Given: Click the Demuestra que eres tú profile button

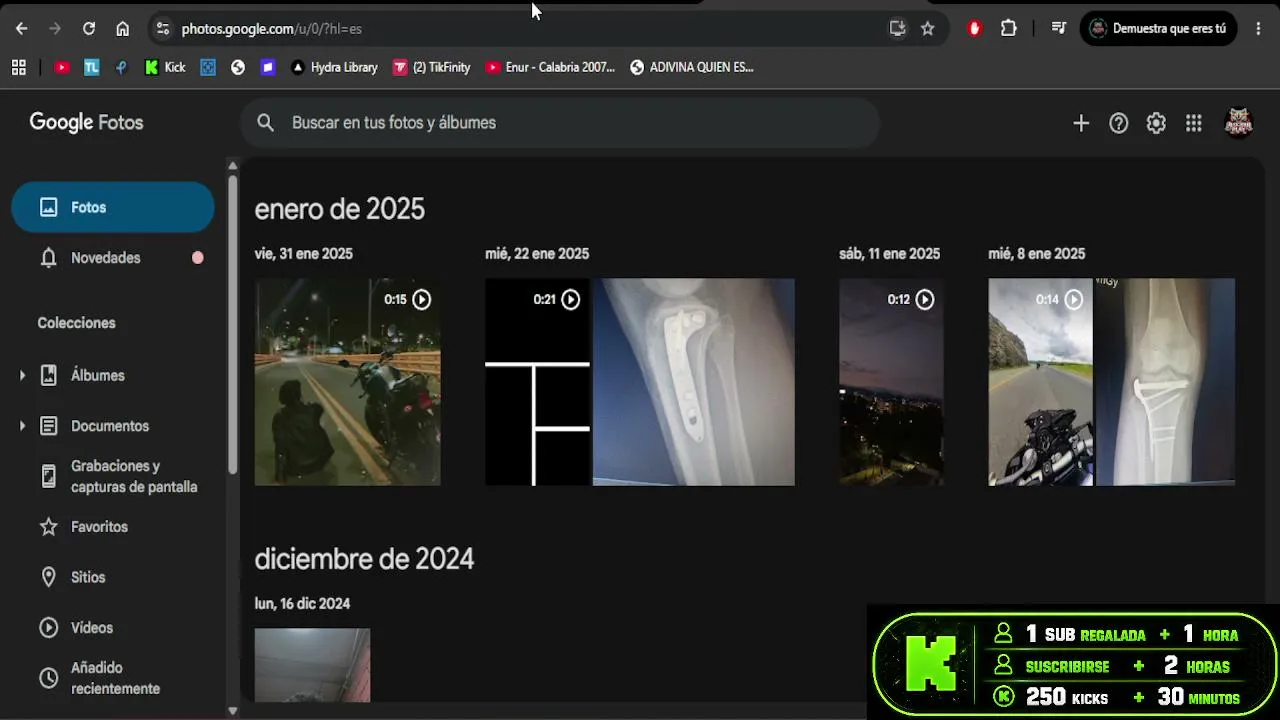Looking at the screenshot, I should coord(1158,29).
